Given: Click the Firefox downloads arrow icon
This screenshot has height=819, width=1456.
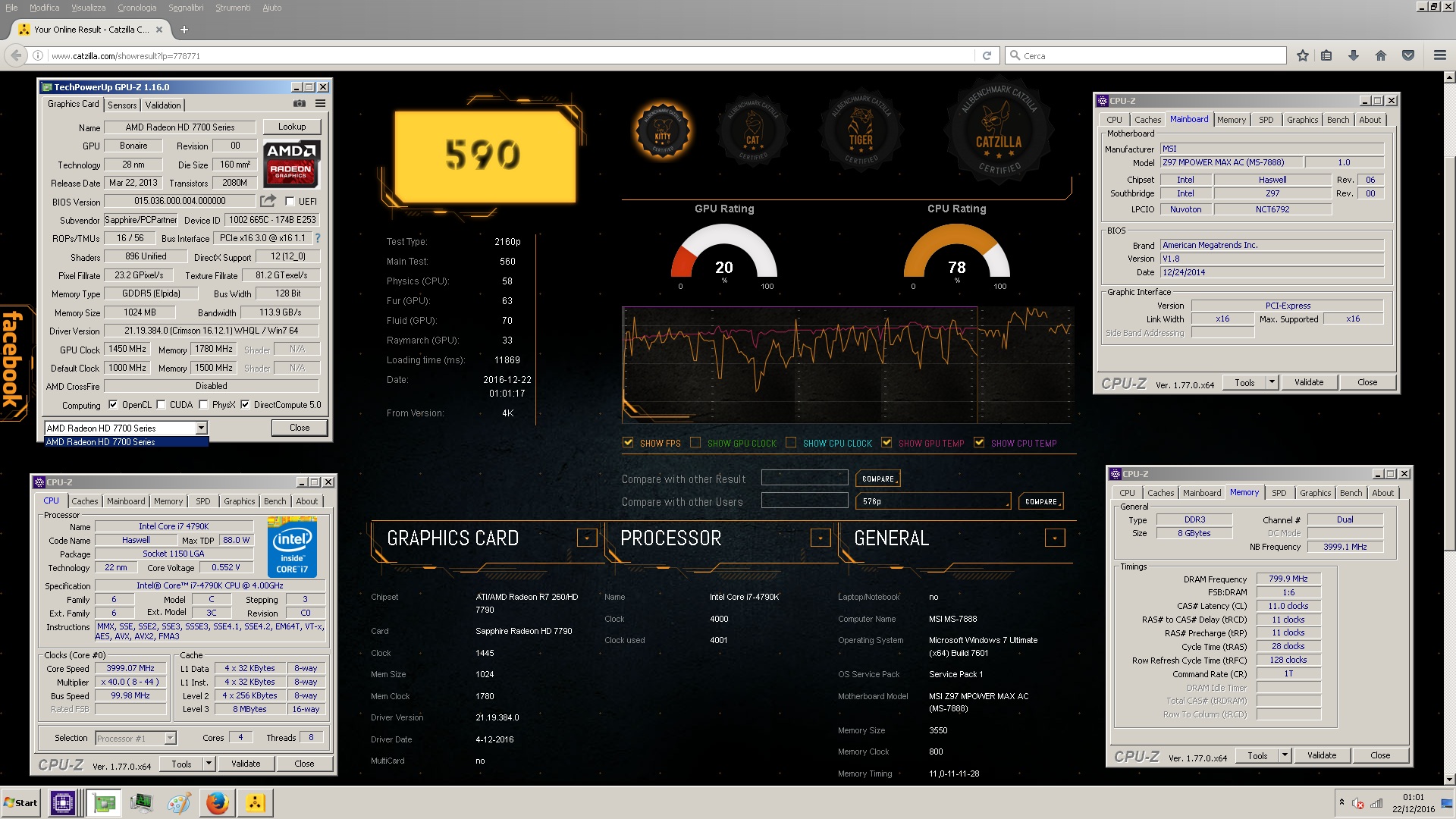Looking at the screenshot, I should coord(1354,55).
